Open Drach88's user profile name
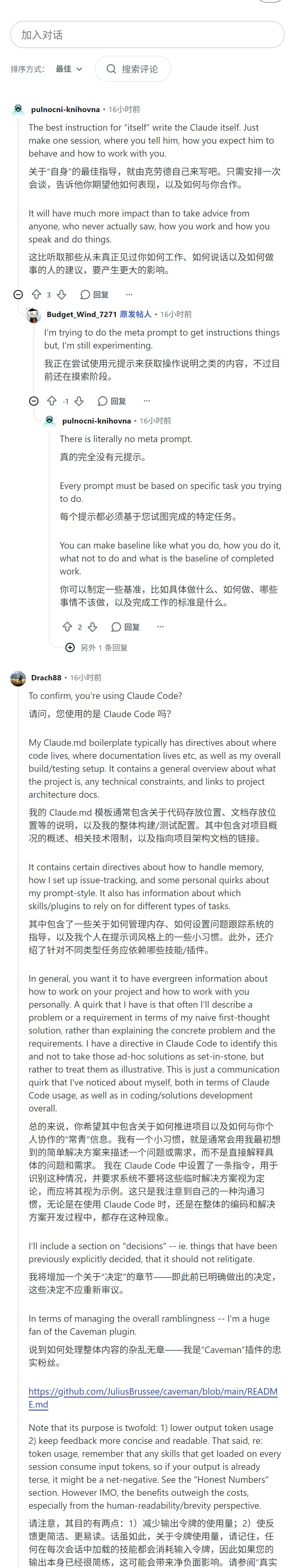The width and height of the screenshot is (289, 1568). click(46, 677)
